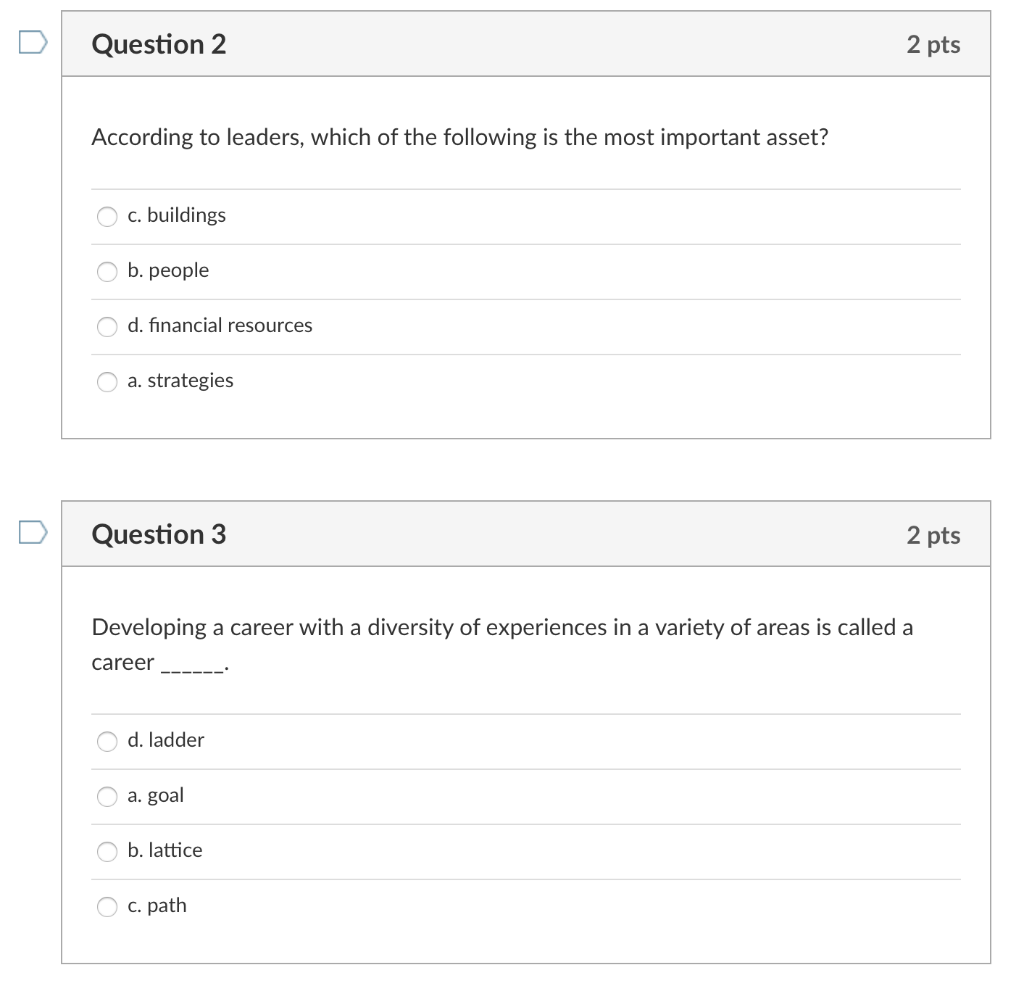Screen dimensions: 1024x986
Task: Select the radio button for 'c. path'
Action: [106, 906]
